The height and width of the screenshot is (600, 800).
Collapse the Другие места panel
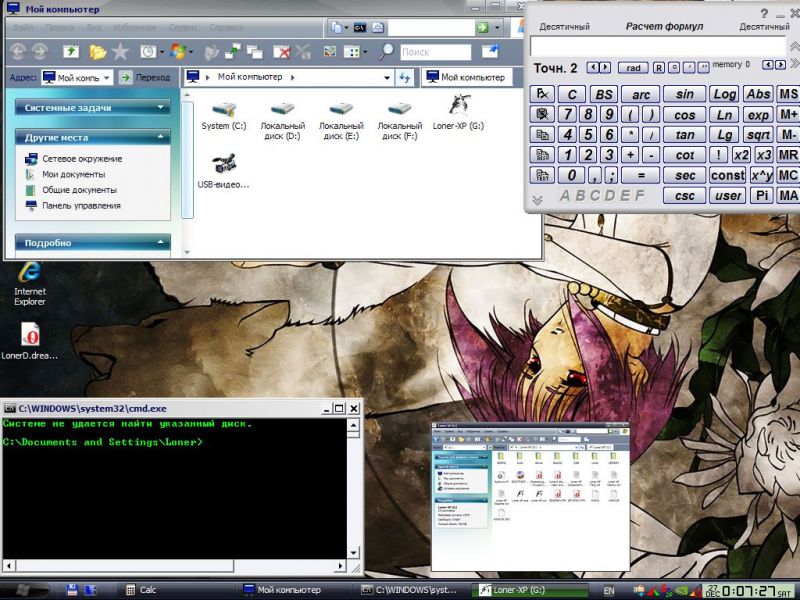point(162,137)
